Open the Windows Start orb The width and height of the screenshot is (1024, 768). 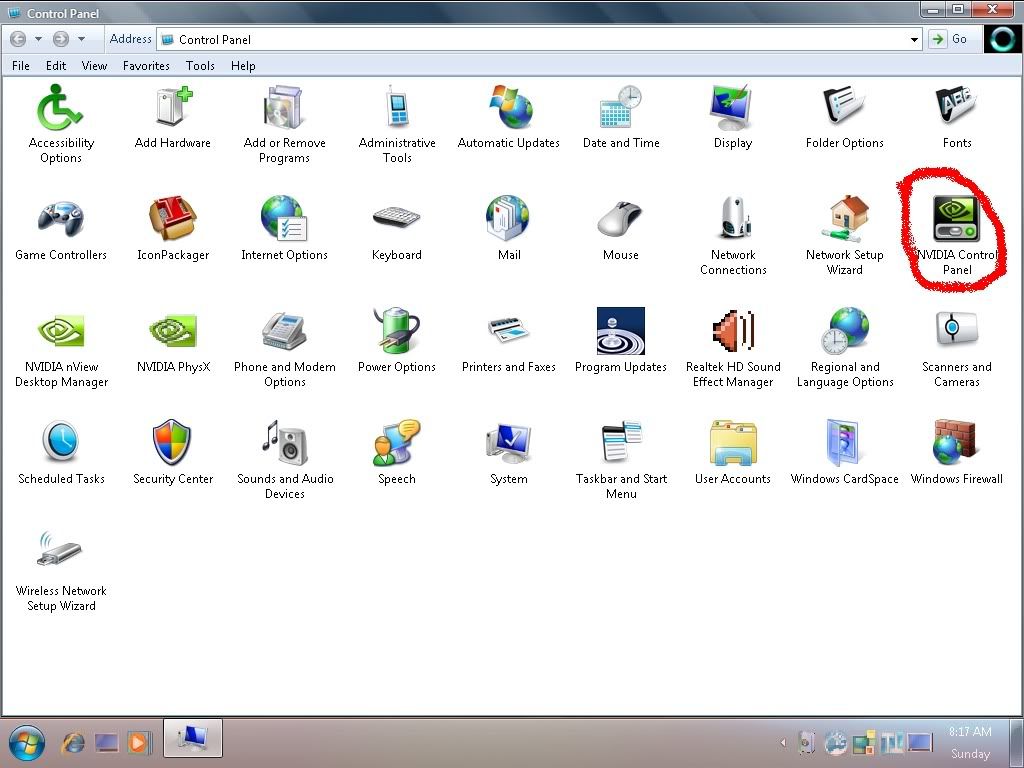click(x=26, y=743)
